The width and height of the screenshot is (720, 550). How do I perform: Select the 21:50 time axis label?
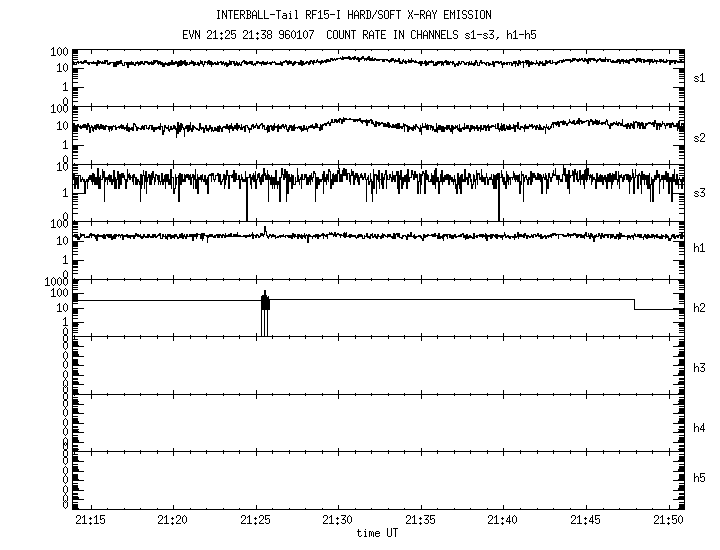[x=668, y=521]
